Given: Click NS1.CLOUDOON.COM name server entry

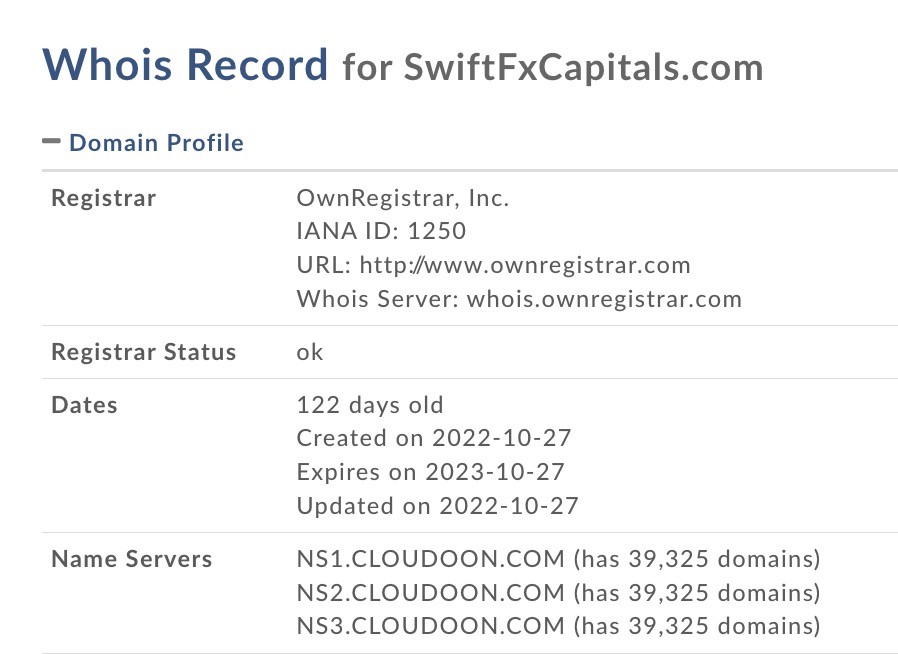Looking at the screenshot, I should (559, 559).
